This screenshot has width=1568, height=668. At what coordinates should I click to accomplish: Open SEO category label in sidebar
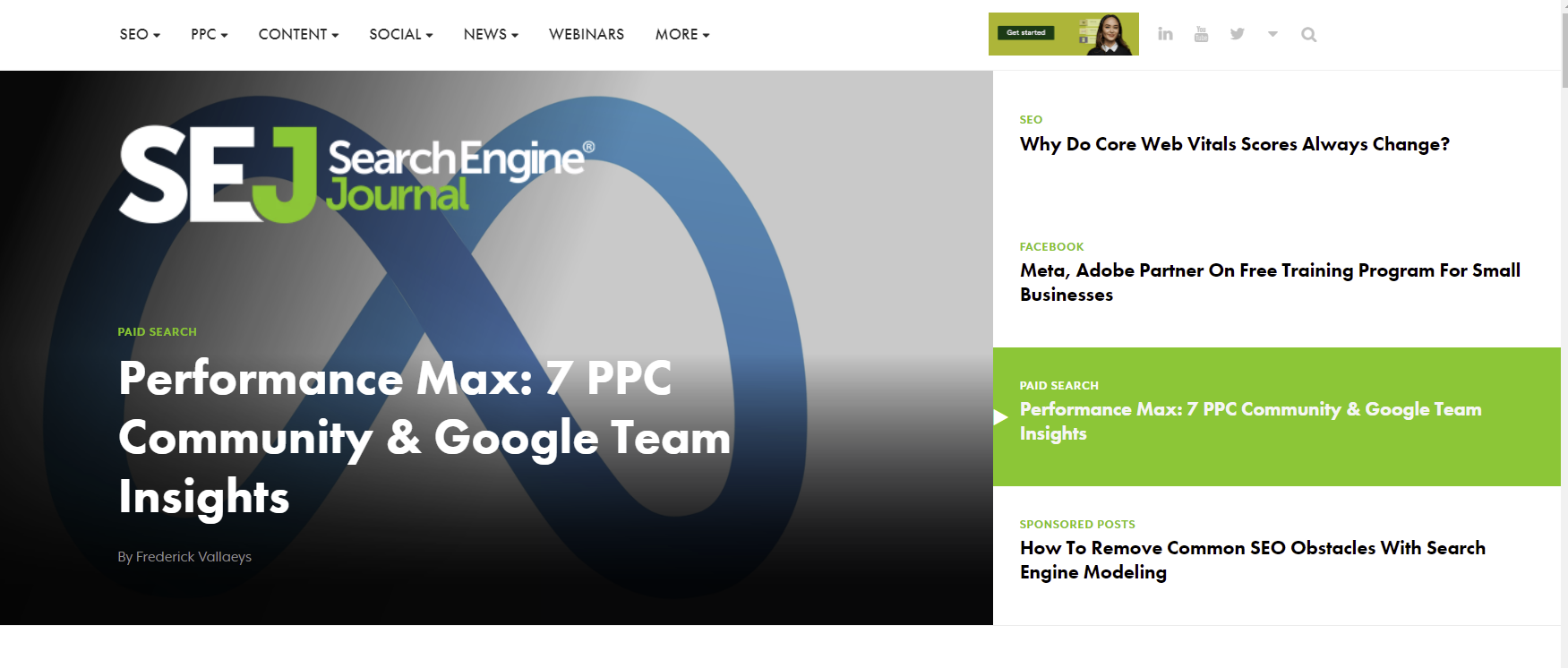pos(1031,119)
